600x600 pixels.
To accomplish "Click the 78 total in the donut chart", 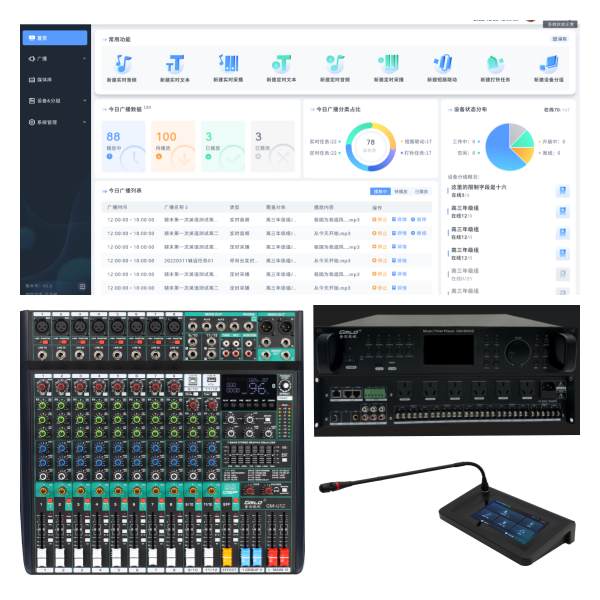I will point(370,142).
